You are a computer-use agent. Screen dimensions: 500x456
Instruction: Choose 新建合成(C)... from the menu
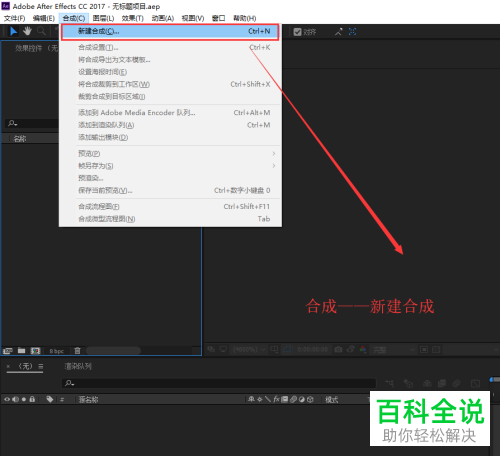pyautogui.click(x=170, y=32)
